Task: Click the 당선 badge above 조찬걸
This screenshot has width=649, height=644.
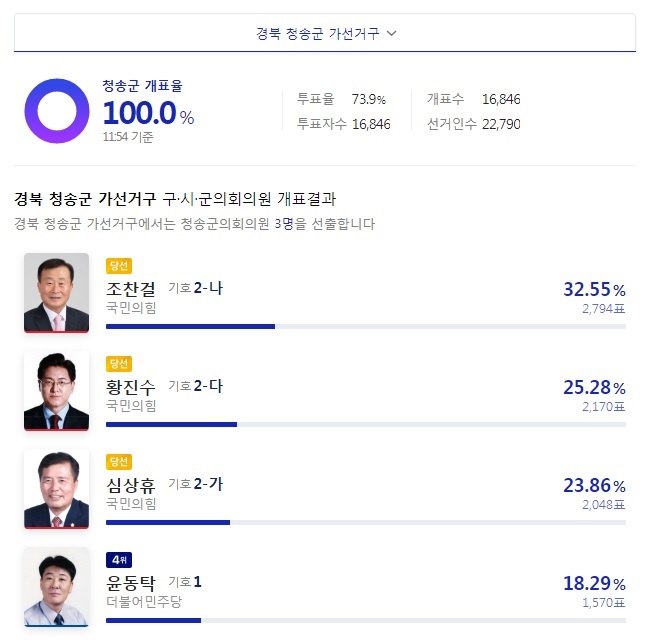Action: point(119,266)
